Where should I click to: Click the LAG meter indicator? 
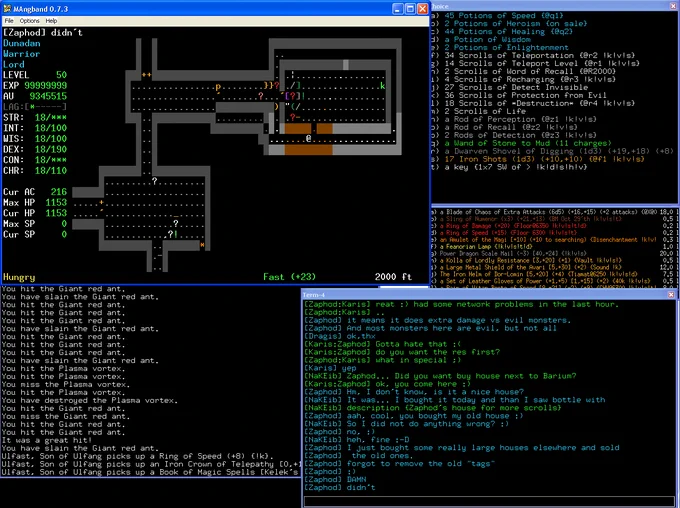point(35,107)
